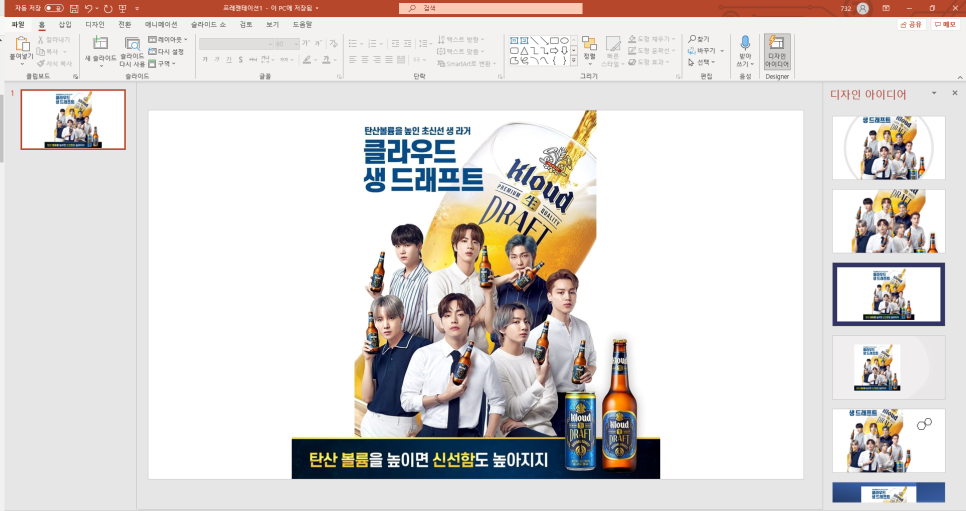966x511 pixels.
Task: Click the 검색 search box
Action: point(491,8)
